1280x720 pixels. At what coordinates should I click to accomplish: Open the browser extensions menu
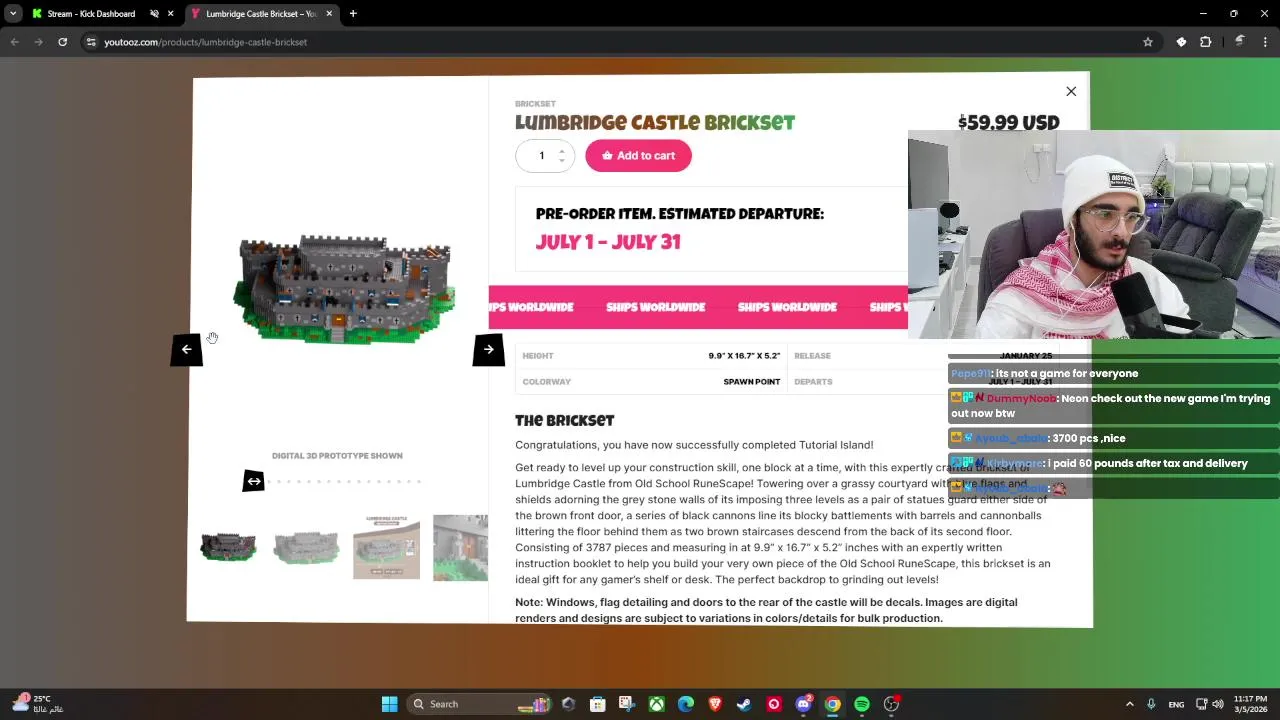pyautogui.click(x=1205, y=42)
